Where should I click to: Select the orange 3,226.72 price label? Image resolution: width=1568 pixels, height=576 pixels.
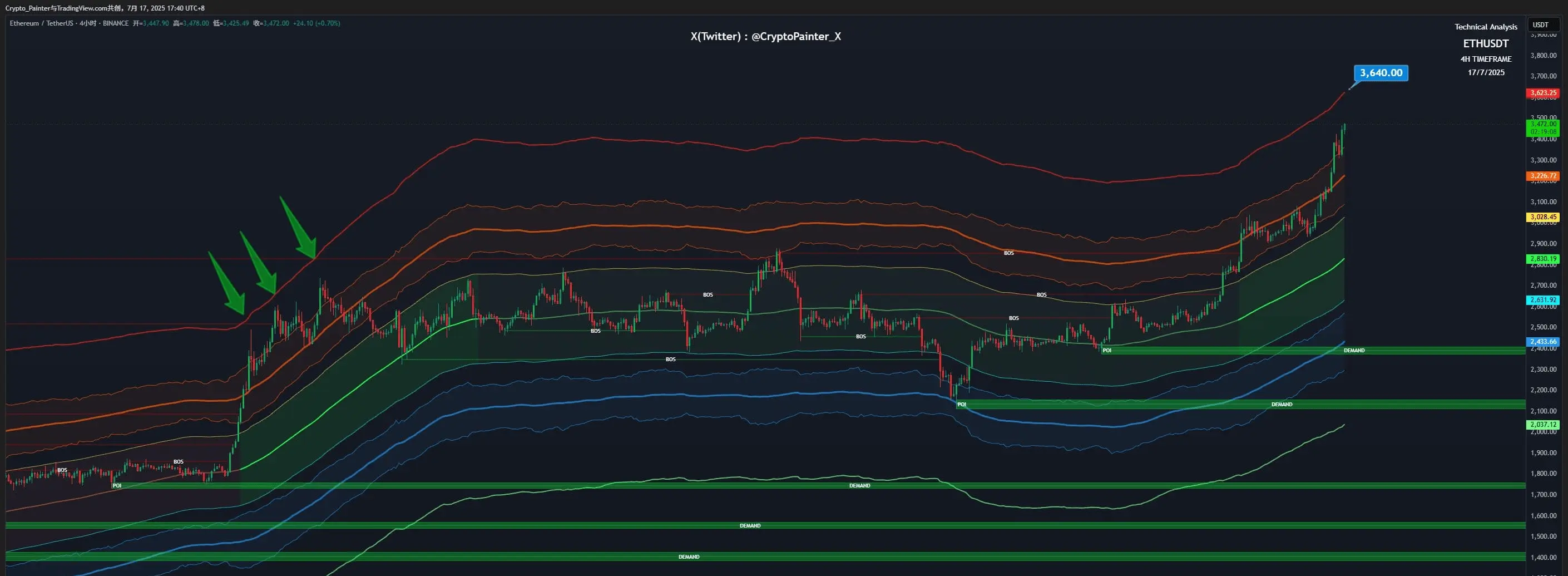[1543, 176]
